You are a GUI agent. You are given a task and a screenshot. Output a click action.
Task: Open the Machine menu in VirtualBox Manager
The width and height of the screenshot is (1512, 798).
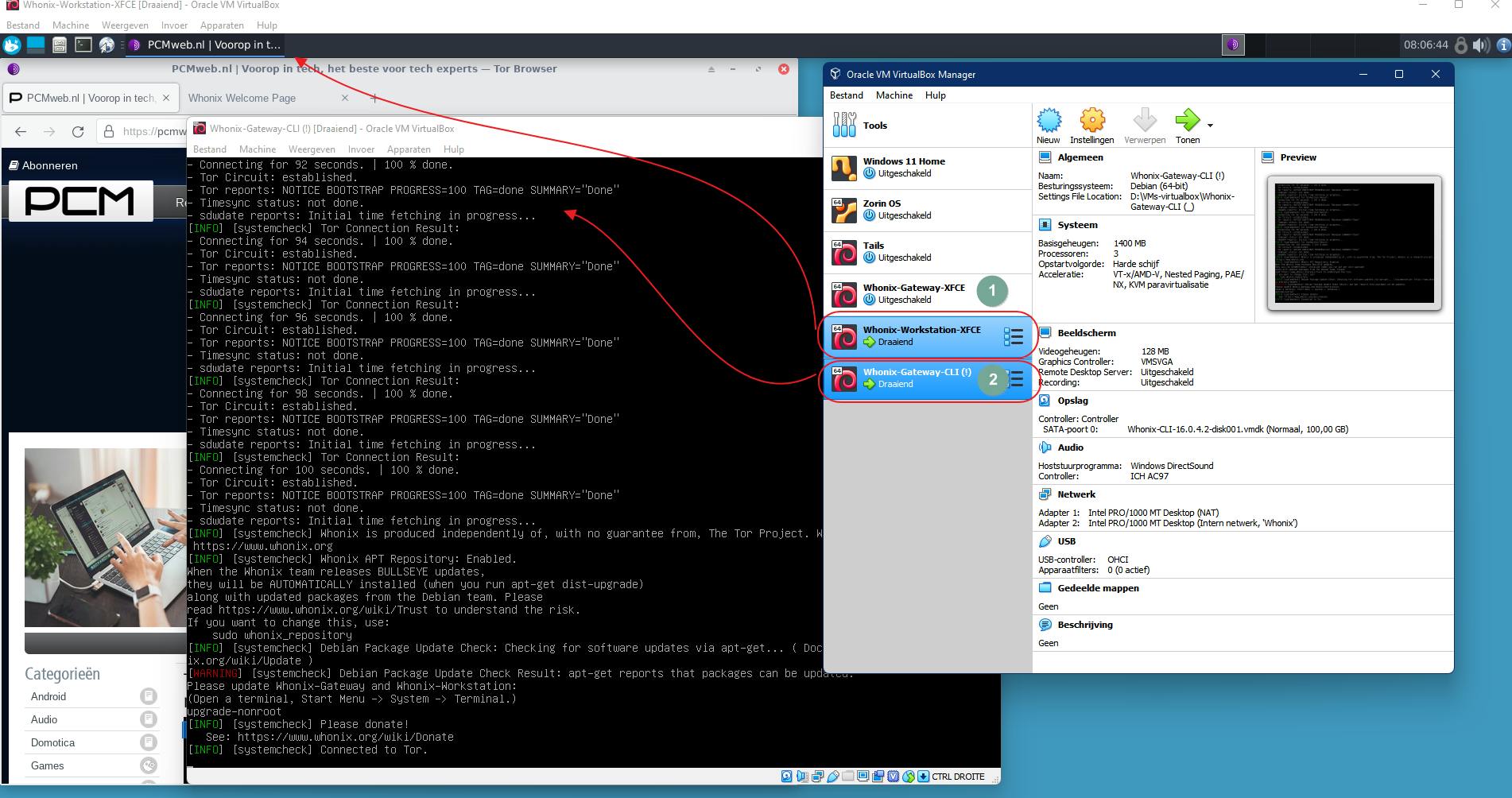(894, 95)
